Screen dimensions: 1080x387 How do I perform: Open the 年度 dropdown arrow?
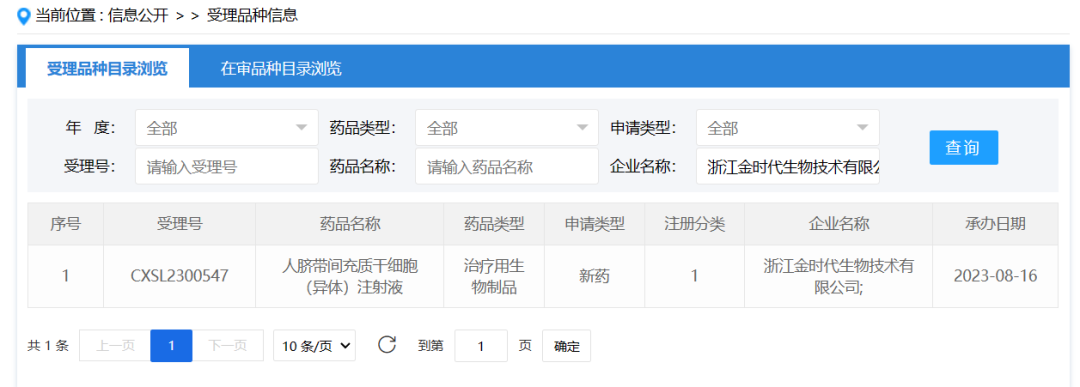coord(301,128)
